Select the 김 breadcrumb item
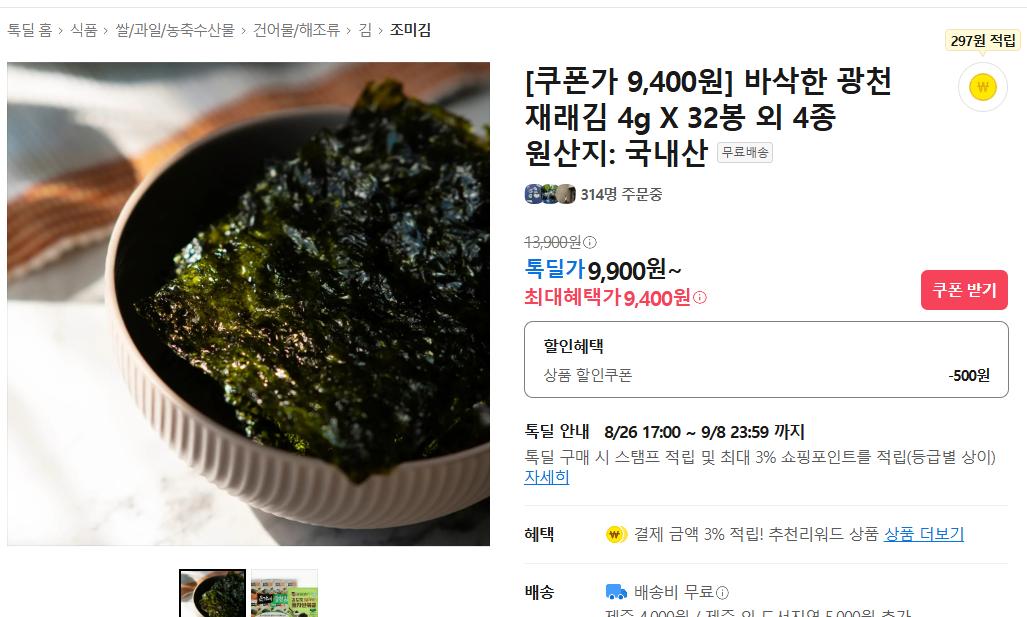1027x617 pixels. (365, 30)
